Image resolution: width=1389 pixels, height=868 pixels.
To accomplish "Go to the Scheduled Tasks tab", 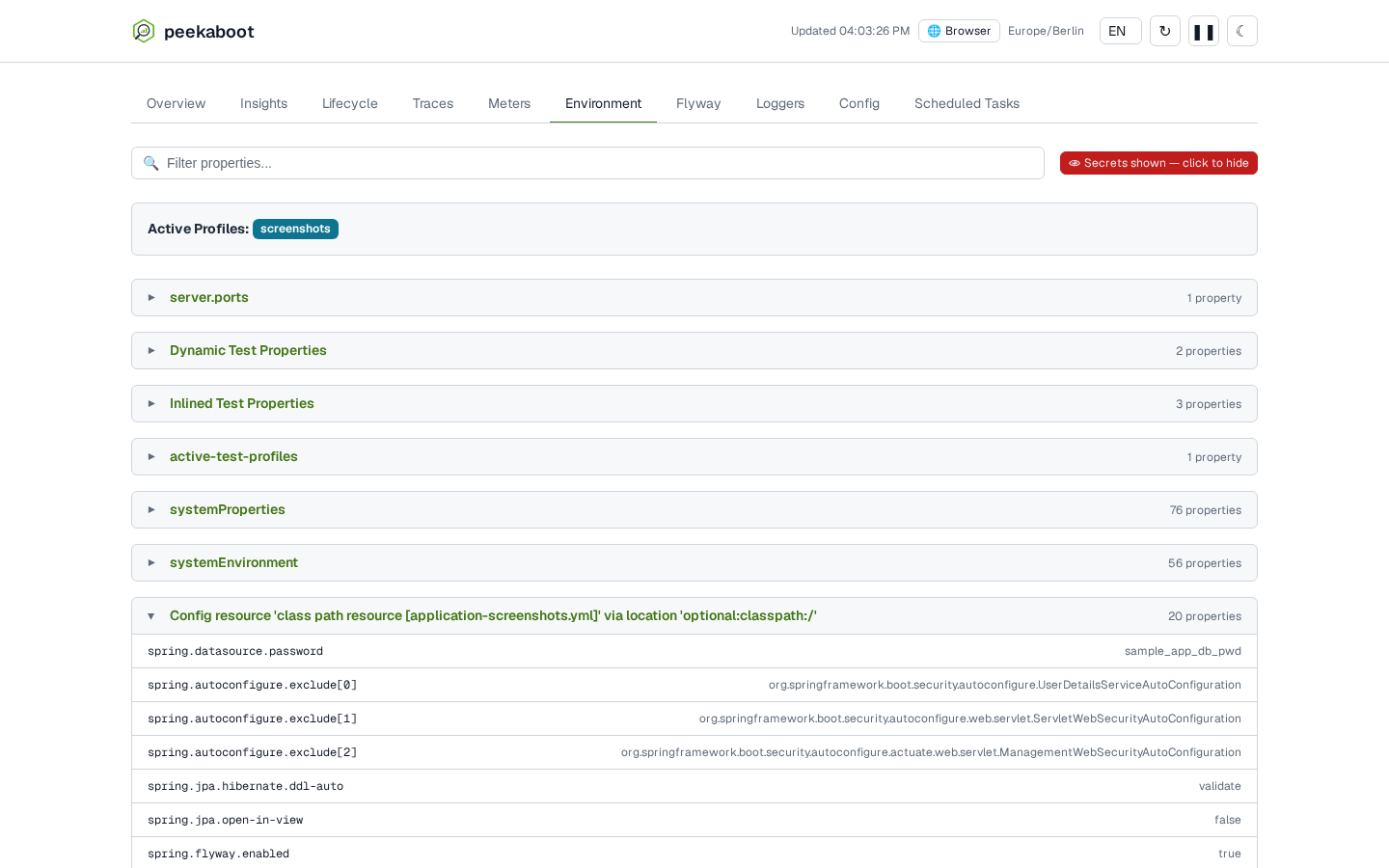I will tap(967, 103).
